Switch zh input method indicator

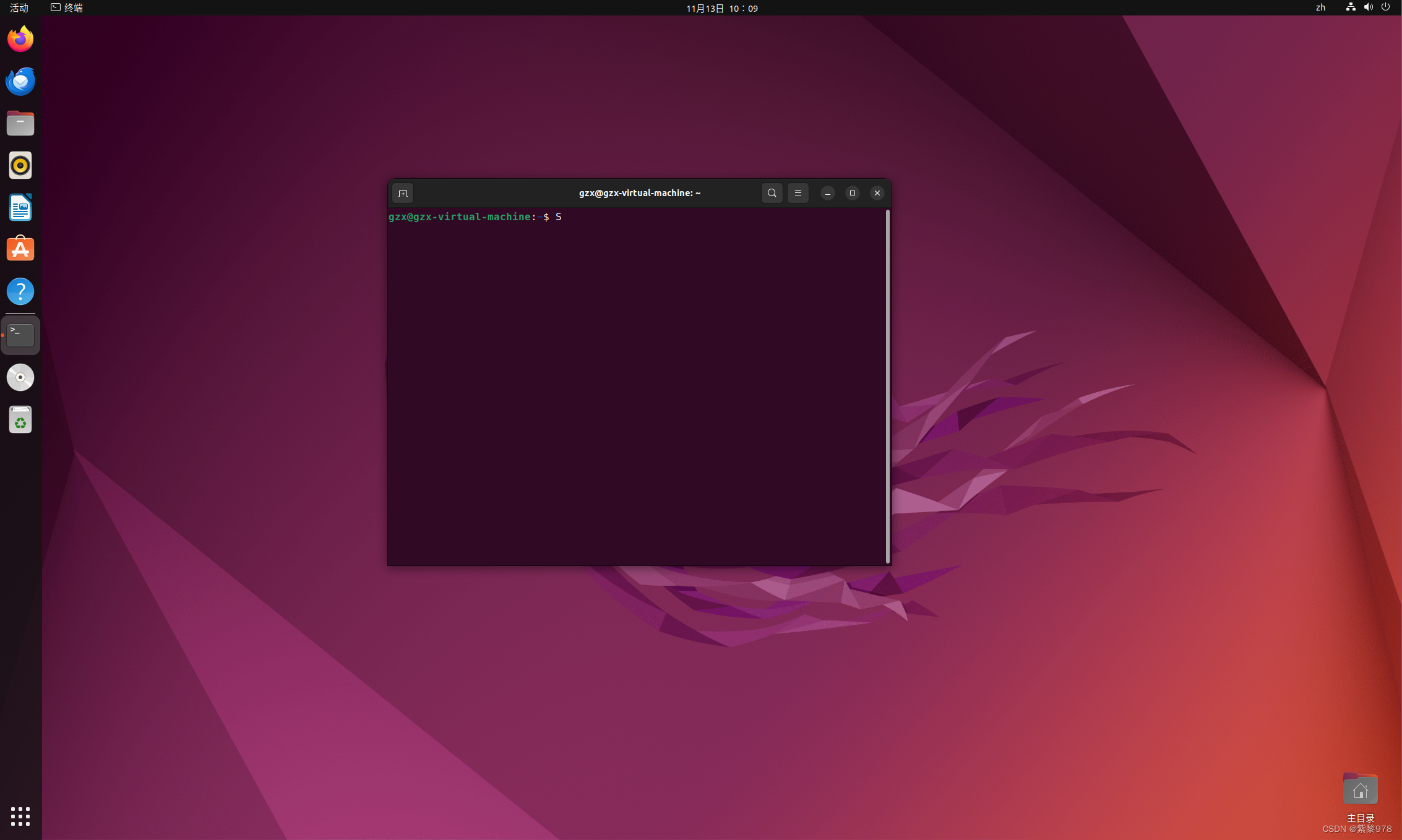point(1320,8)
